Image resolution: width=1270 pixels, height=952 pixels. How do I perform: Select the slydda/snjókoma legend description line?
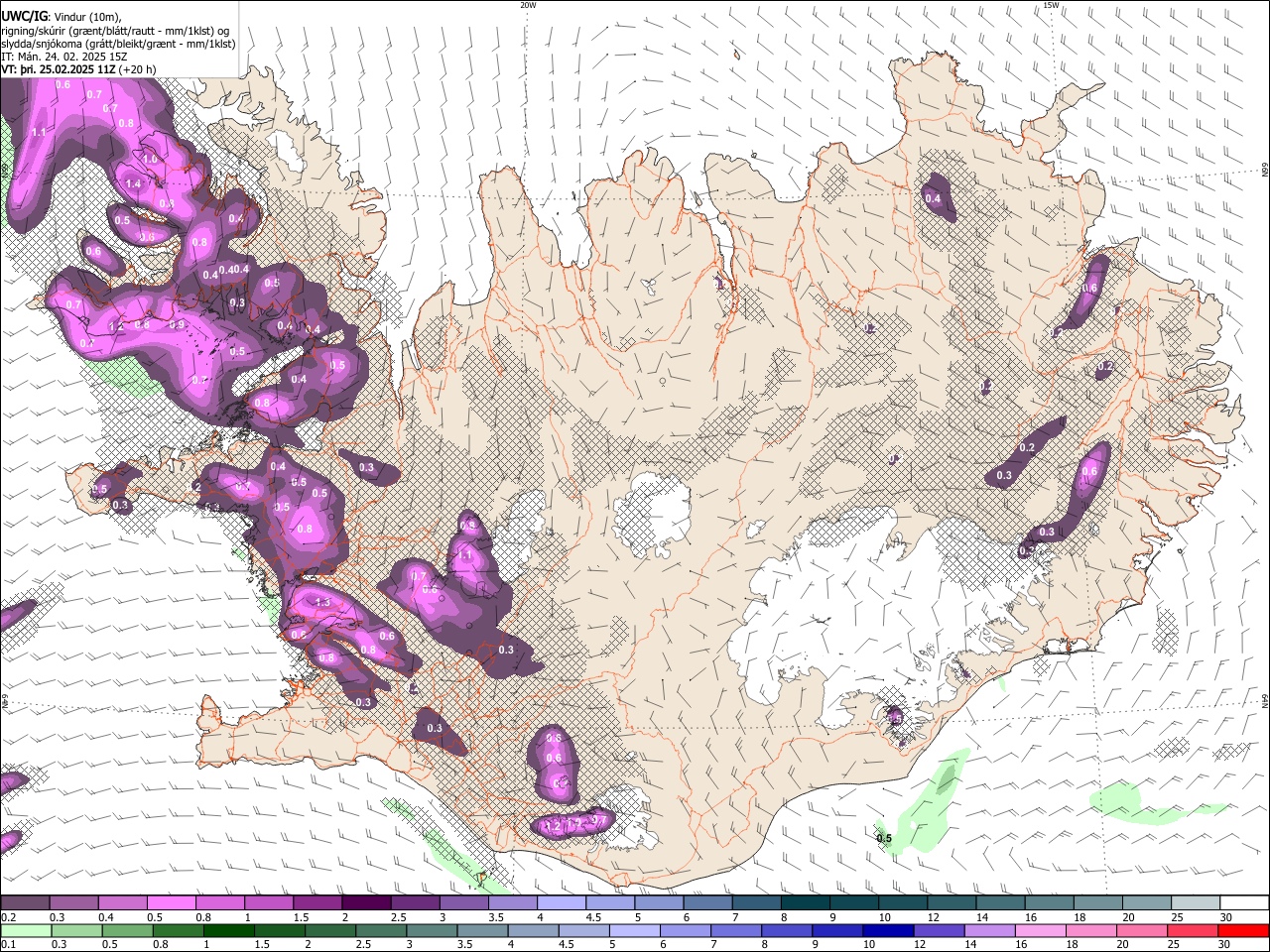click(118, 44)
